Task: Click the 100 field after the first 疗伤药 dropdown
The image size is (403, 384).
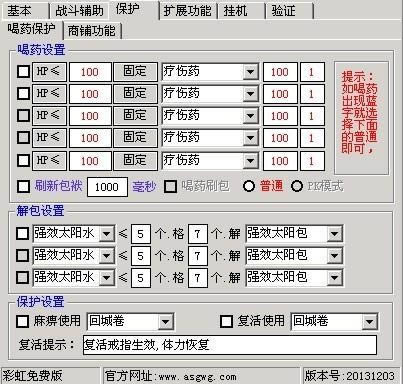Action: 280,72
